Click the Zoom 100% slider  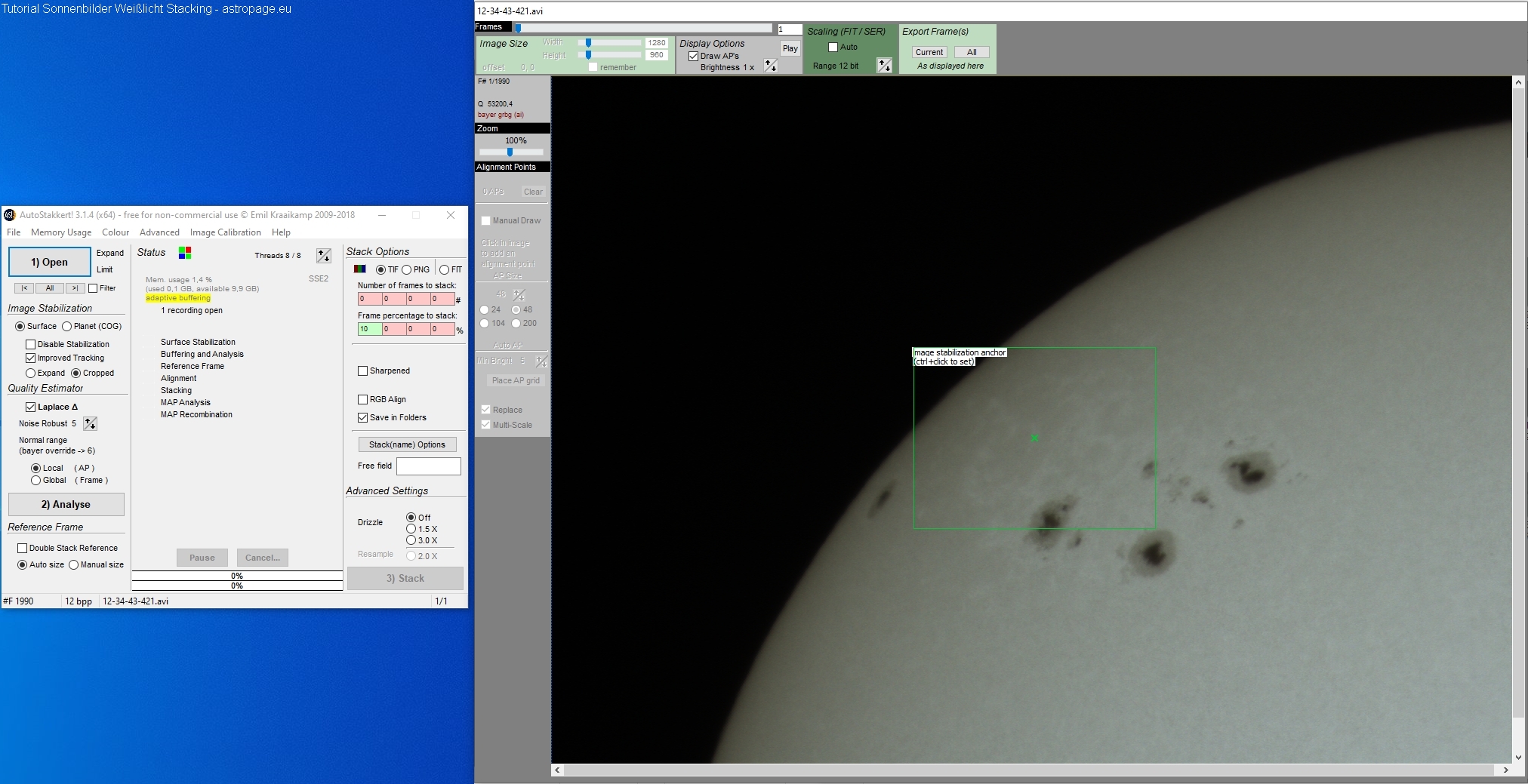pos(510,152)
